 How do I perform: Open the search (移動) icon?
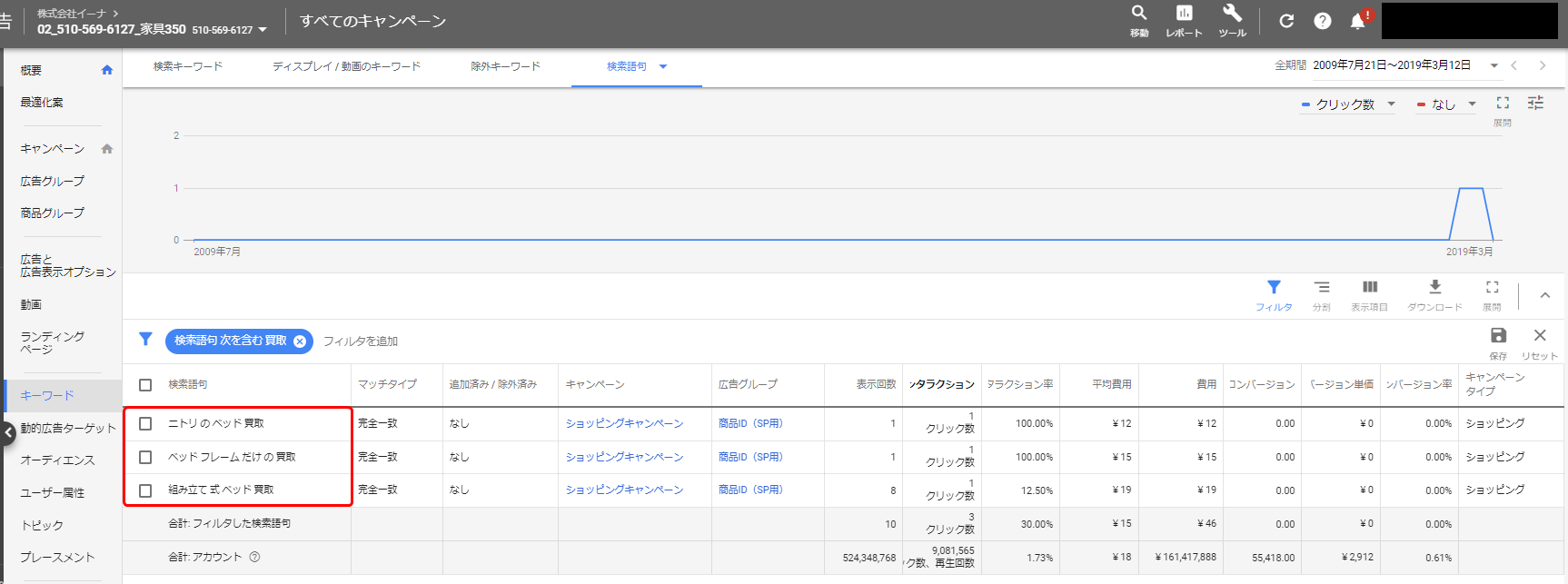[x=1139, y=14]
